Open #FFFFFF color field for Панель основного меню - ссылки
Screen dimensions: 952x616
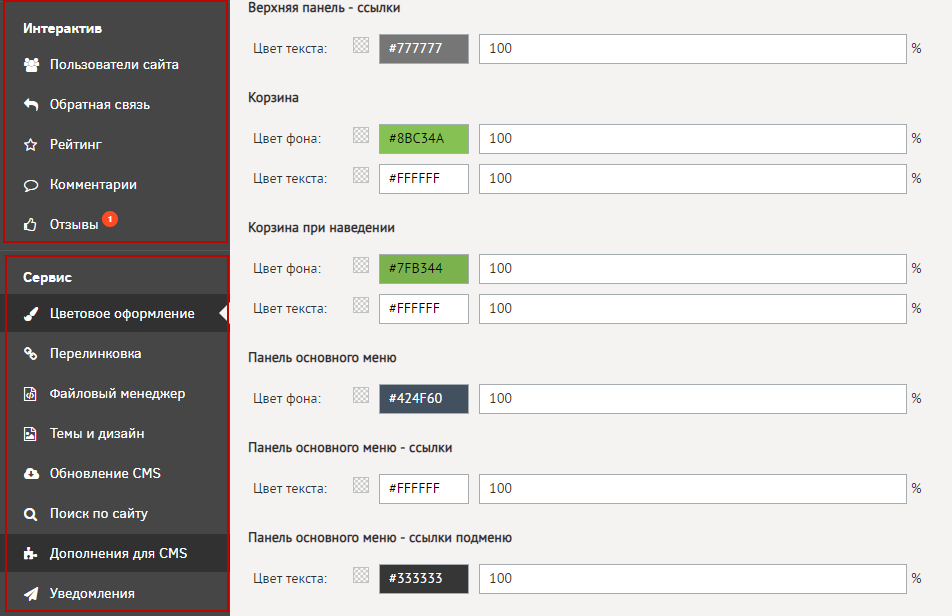point(424,489)
